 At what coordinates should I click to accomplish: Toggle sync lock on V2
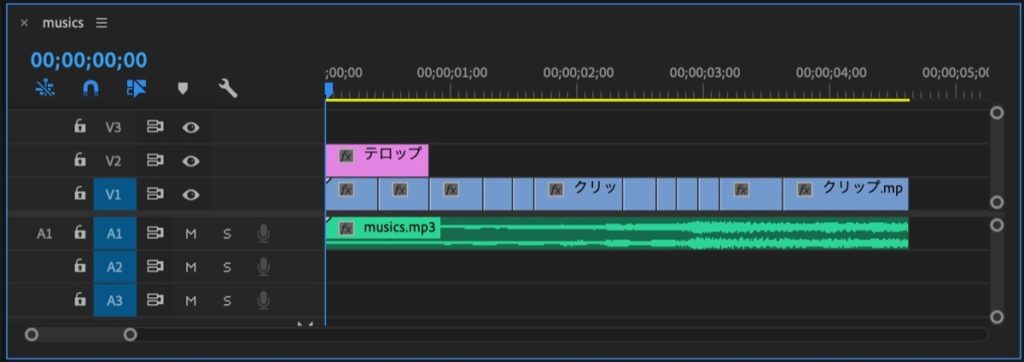point(155,161)
